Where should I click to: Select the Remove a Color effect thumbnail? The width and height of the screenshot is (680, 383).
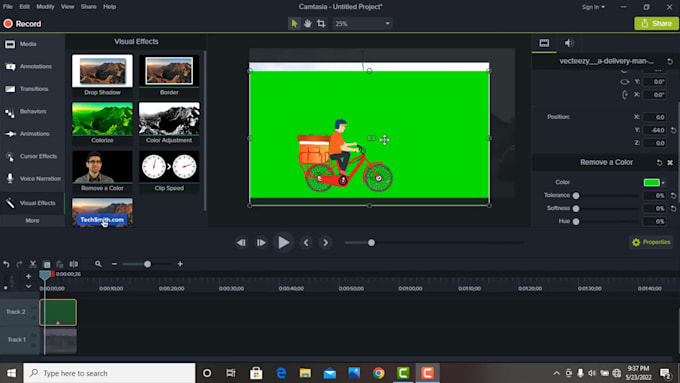pyautogui.click(x=102, y=167)
